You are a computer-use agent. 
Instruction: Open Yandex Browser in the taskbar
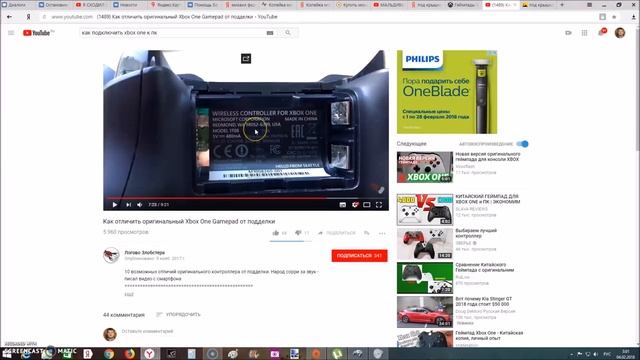(150, 354)
